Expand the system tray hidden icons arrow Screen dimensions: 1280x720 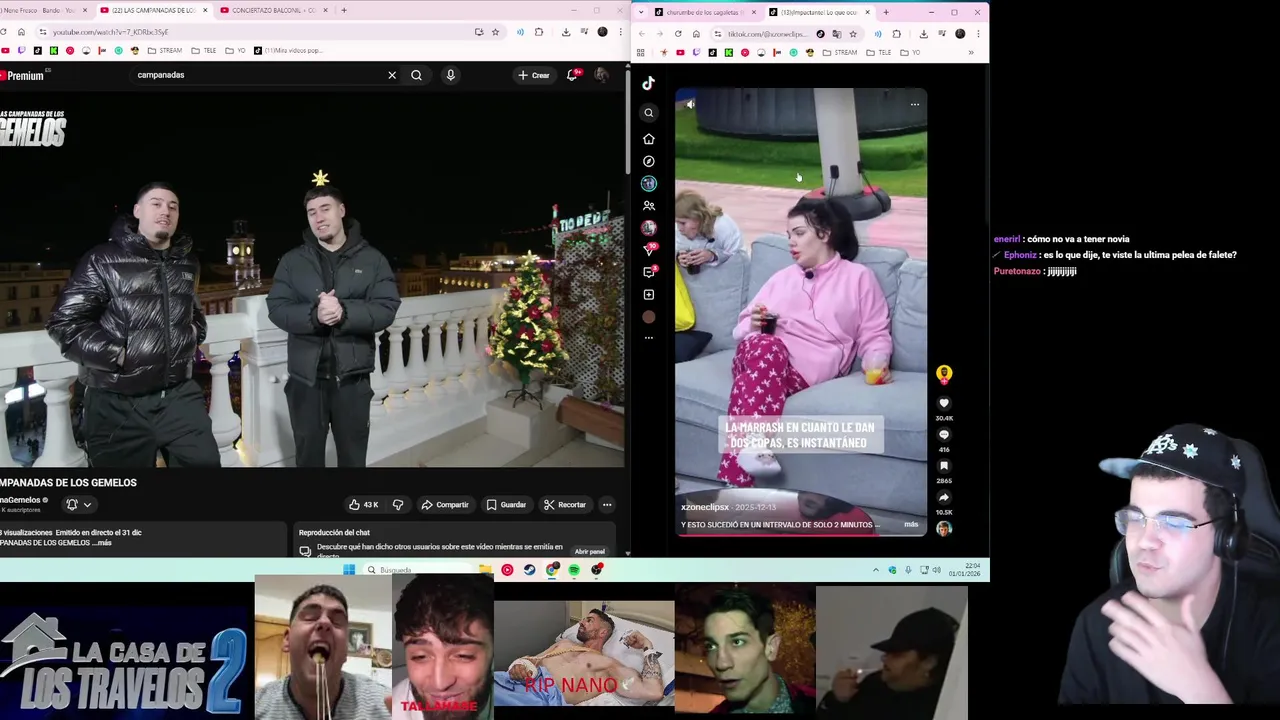point(876,570)
